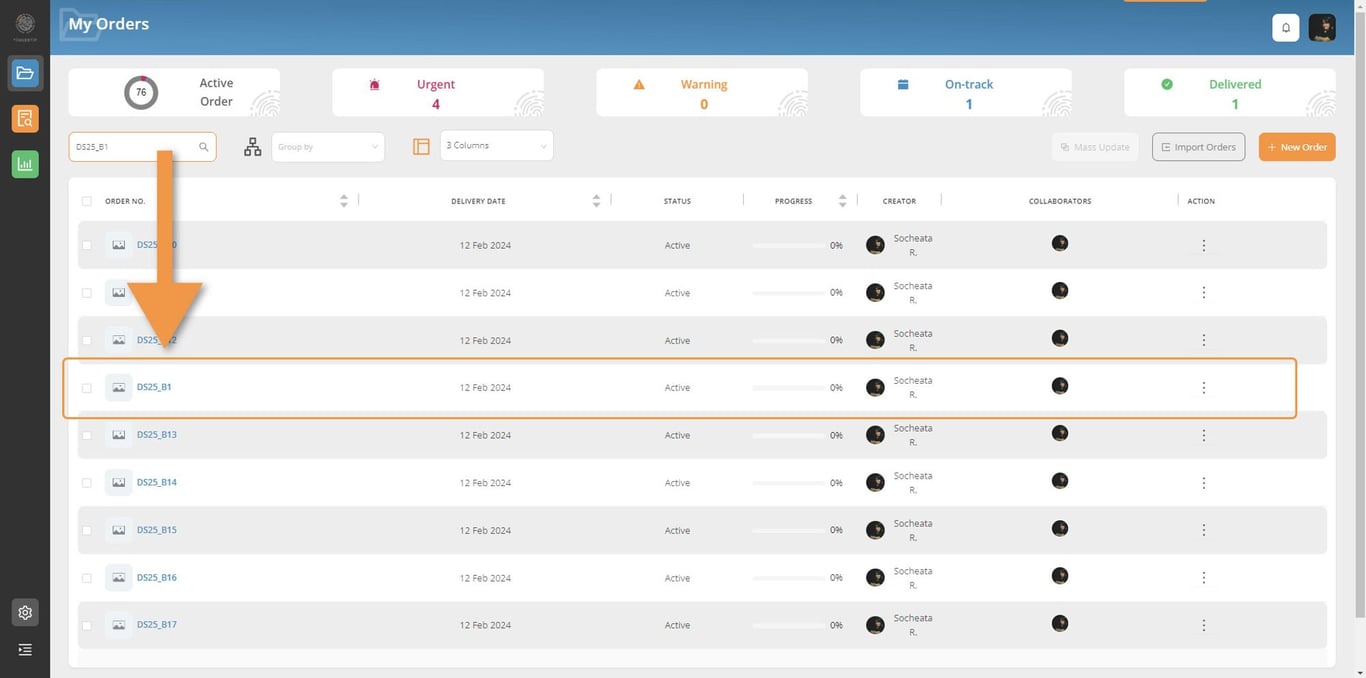Image resolution: width=1366 pixels, height=678 pixels.
Task: Click the order search field containing DS25_B1
Action: pos(142,147)
